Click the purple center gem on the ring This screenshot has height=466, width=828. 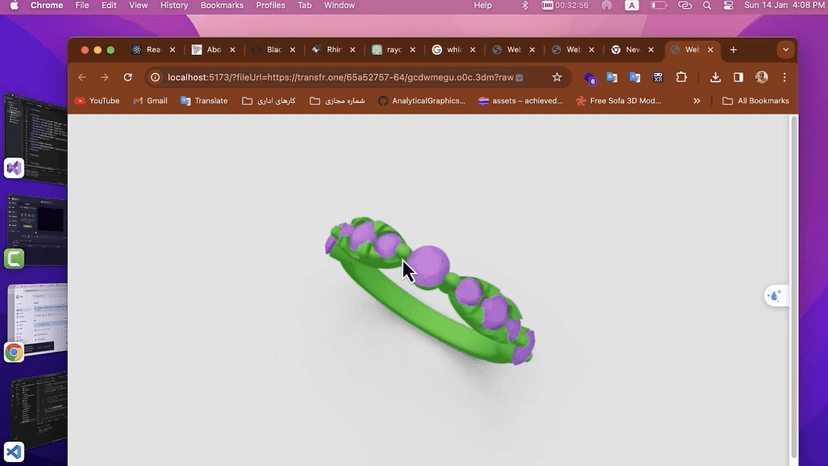429,266
